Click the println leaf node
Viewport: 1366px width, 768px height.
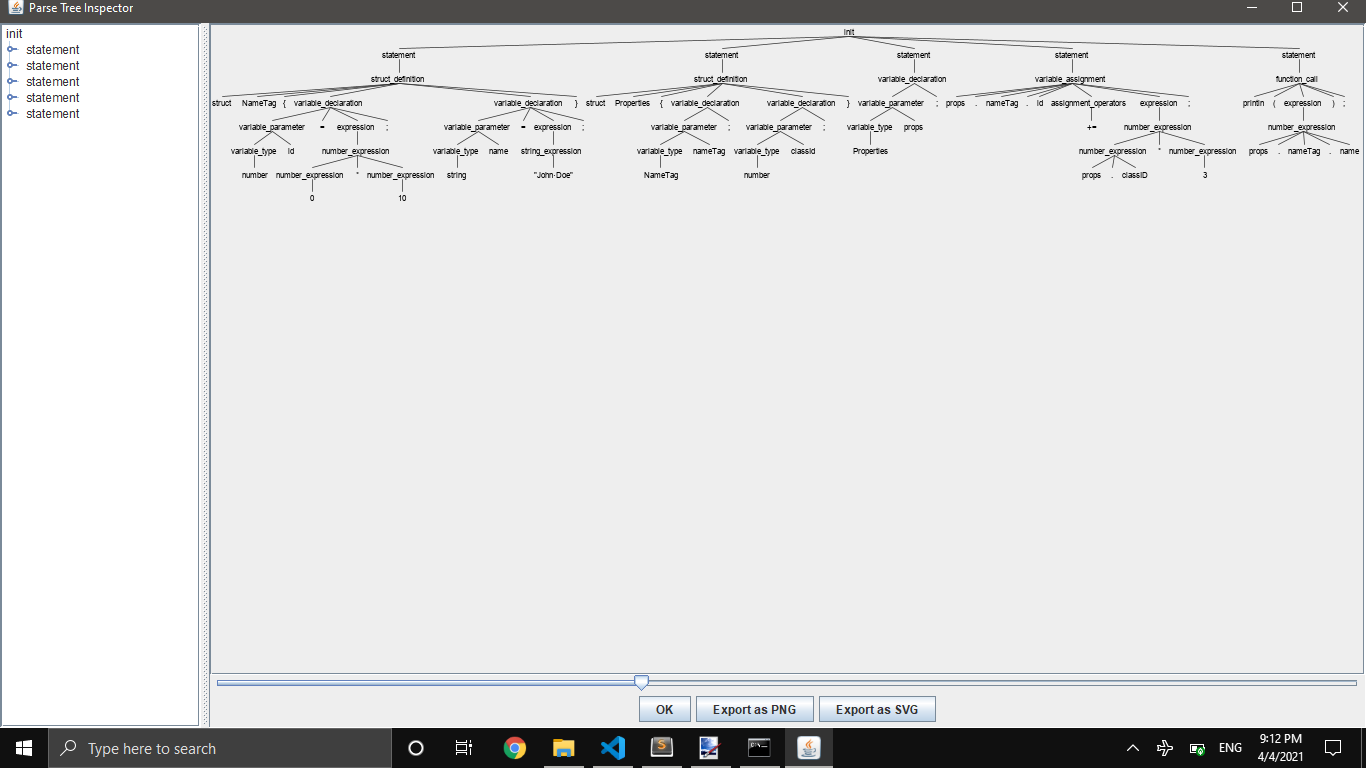point(1253,103)
